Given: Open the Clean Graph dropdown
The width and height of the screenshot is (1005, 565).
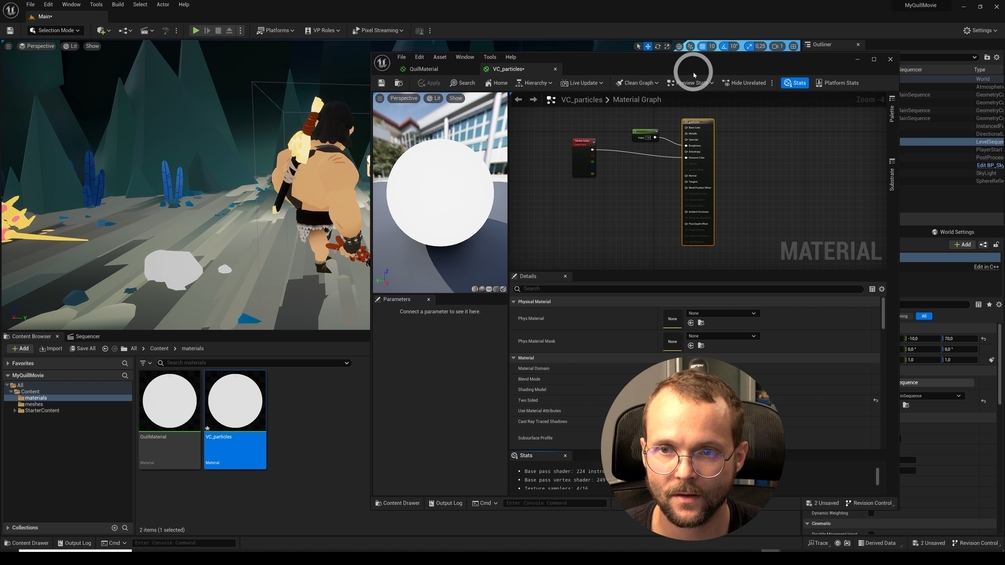Looking at the screenshot, I should (637, 83).
